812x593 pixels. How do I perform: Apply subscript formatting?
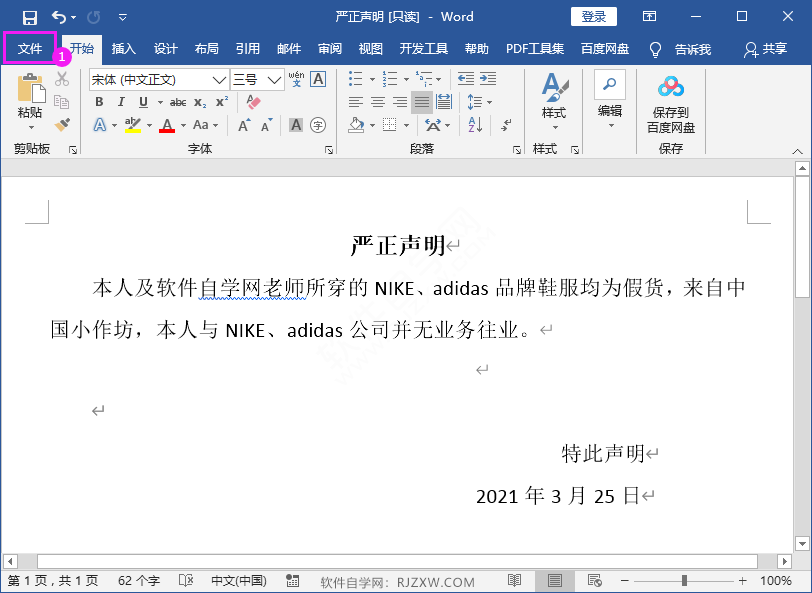click(x=199, y=102)
